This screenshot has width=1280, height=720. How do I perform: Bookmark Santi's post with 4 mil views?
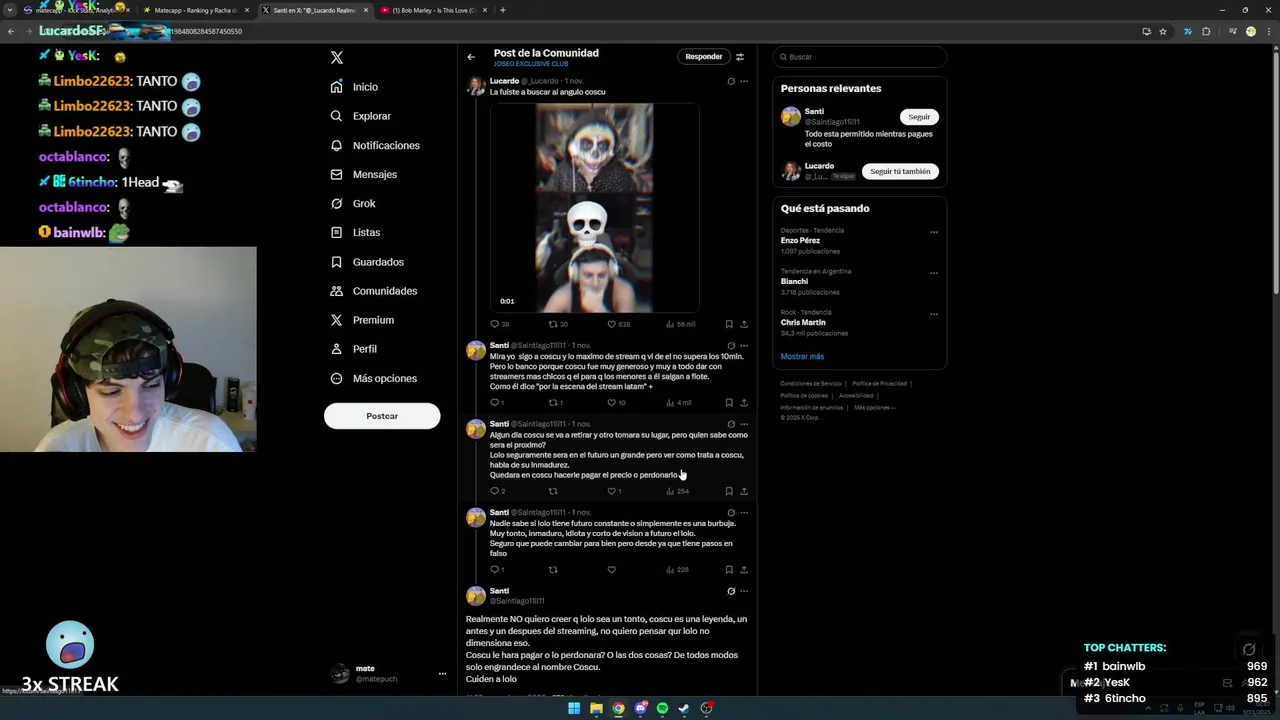(729, 403)
